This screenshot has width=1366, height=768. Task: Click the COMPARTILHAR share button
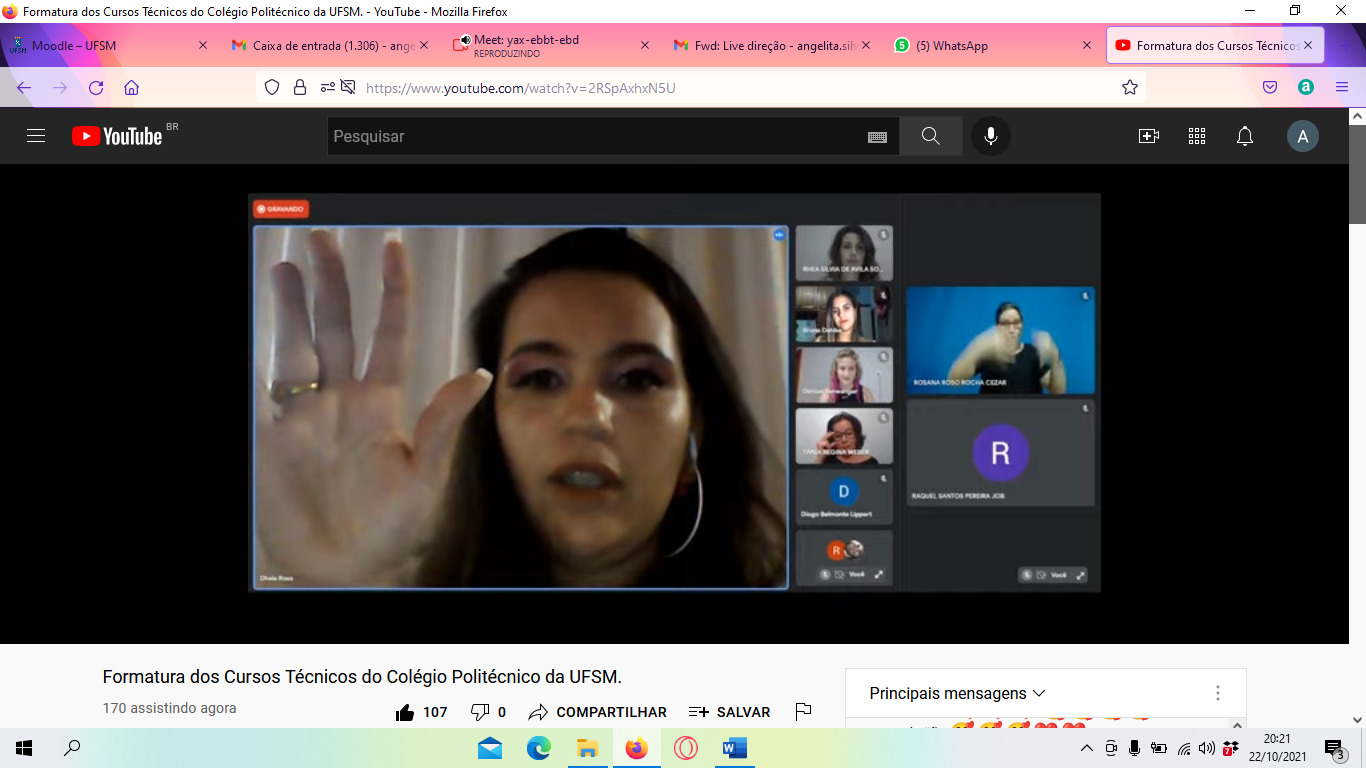click(x=598, y=712)
